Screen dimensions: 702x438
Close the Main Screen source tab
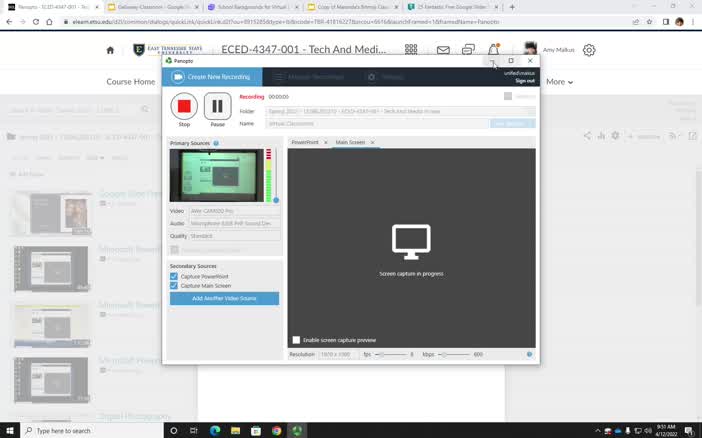(x=372, y=142)
